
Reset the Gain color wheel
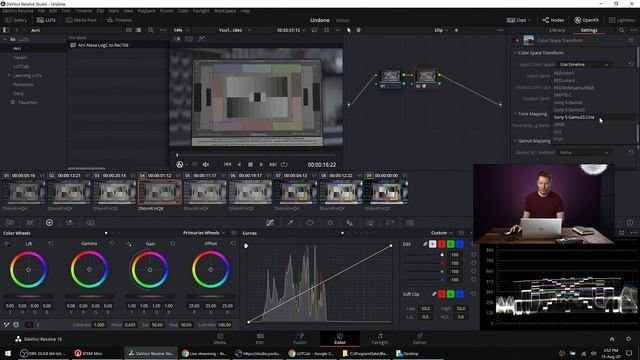(173, 244)
